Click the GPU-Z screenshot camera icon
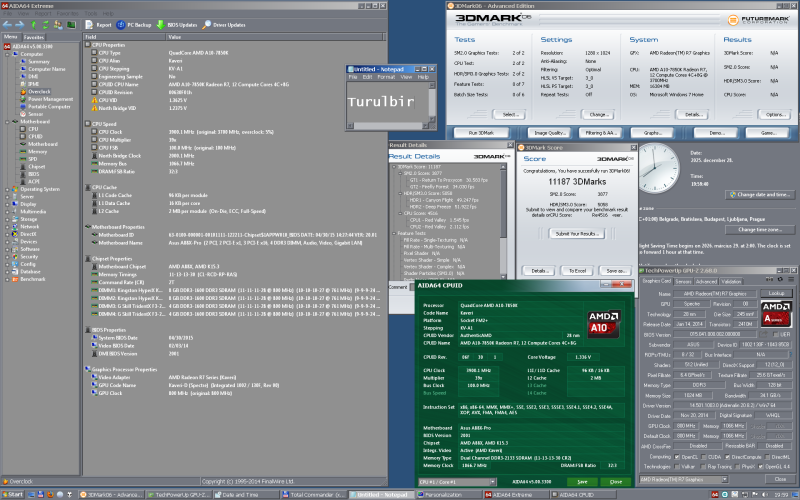800x500 pixels. 769,279
